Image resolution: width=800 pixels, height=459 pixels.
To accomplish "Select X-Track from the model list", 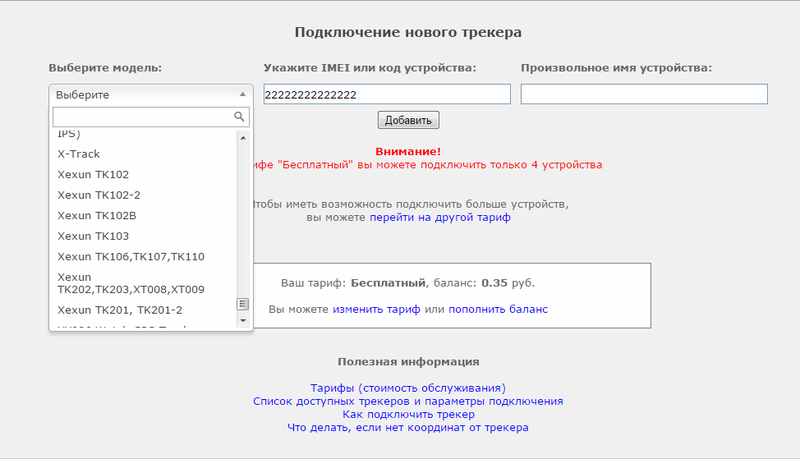I will point(79,154).
